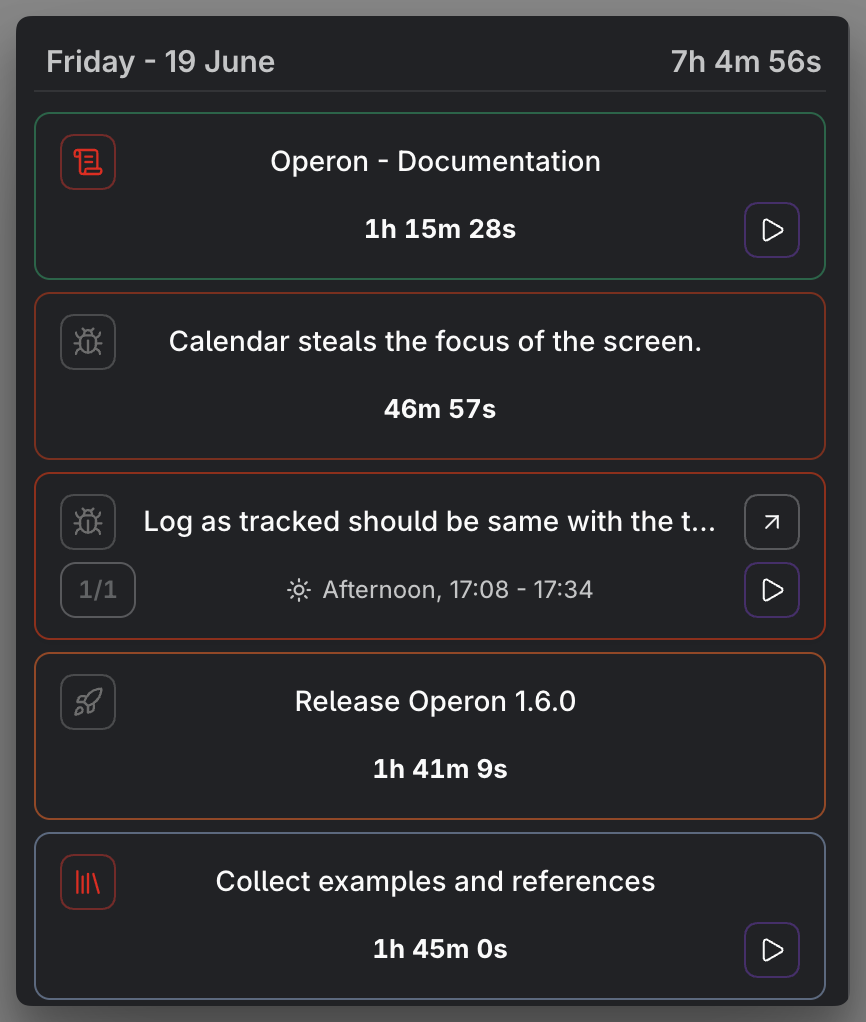The height and width of the screenshot is (1022, 866).
Task: Click the red library icon for Collect examples
Action: point(88,882)
